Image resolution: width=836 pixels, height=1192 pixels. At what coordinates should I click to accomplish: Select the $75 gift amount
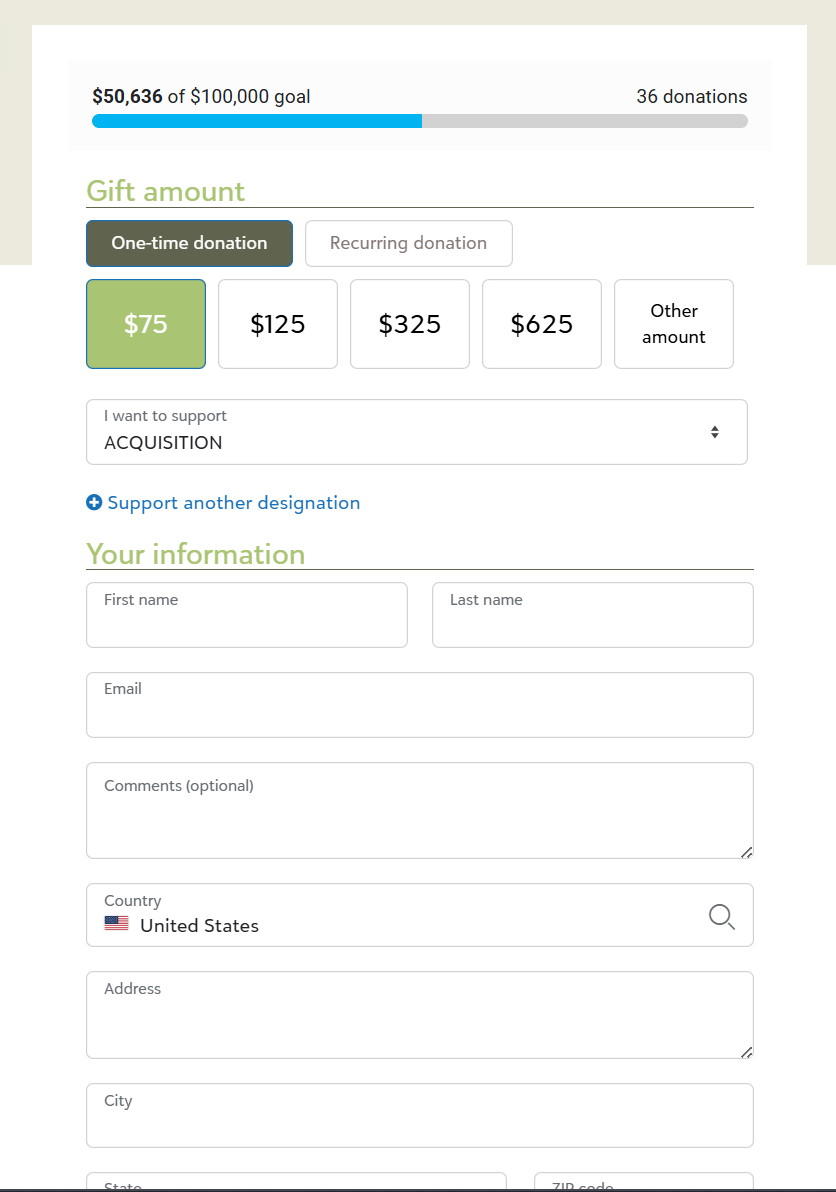(146, 323)
